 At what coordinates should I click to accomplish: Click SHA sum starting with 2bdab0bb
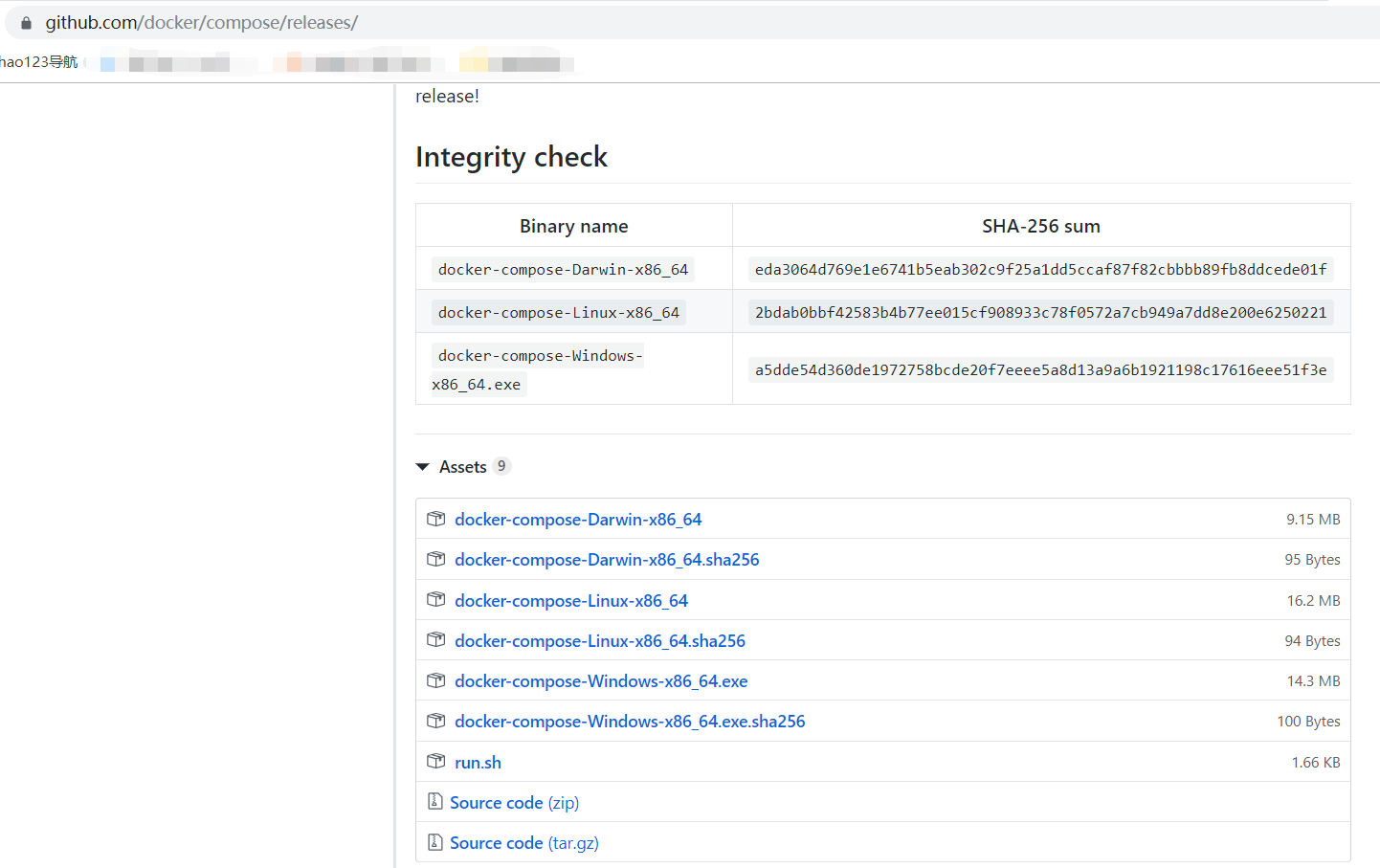[x=1041, y=313]
